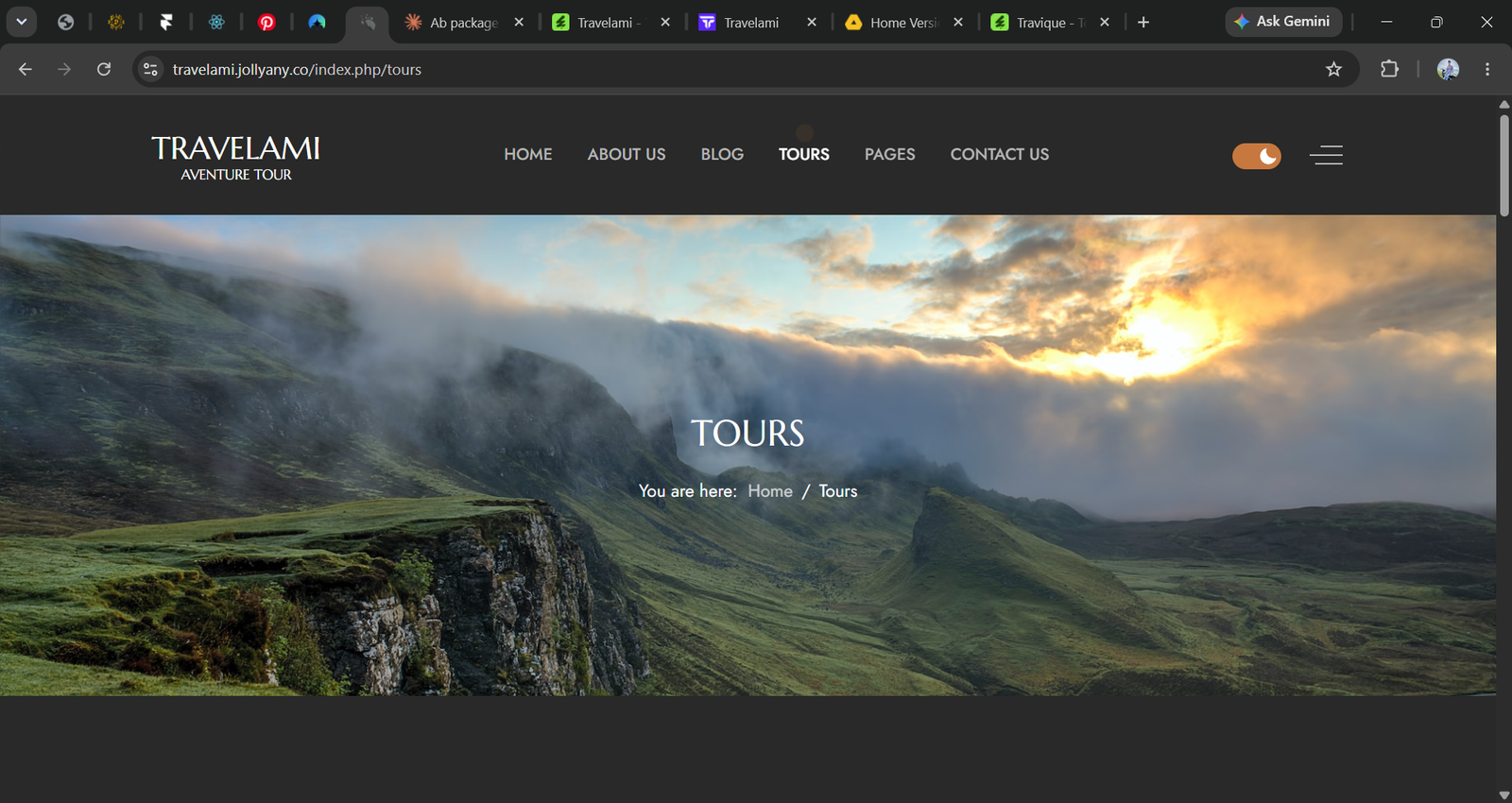Close the purple-icon 'Travelami' tab
The width and height of the screenshot is (1512, 803).
tap(812, 22)
